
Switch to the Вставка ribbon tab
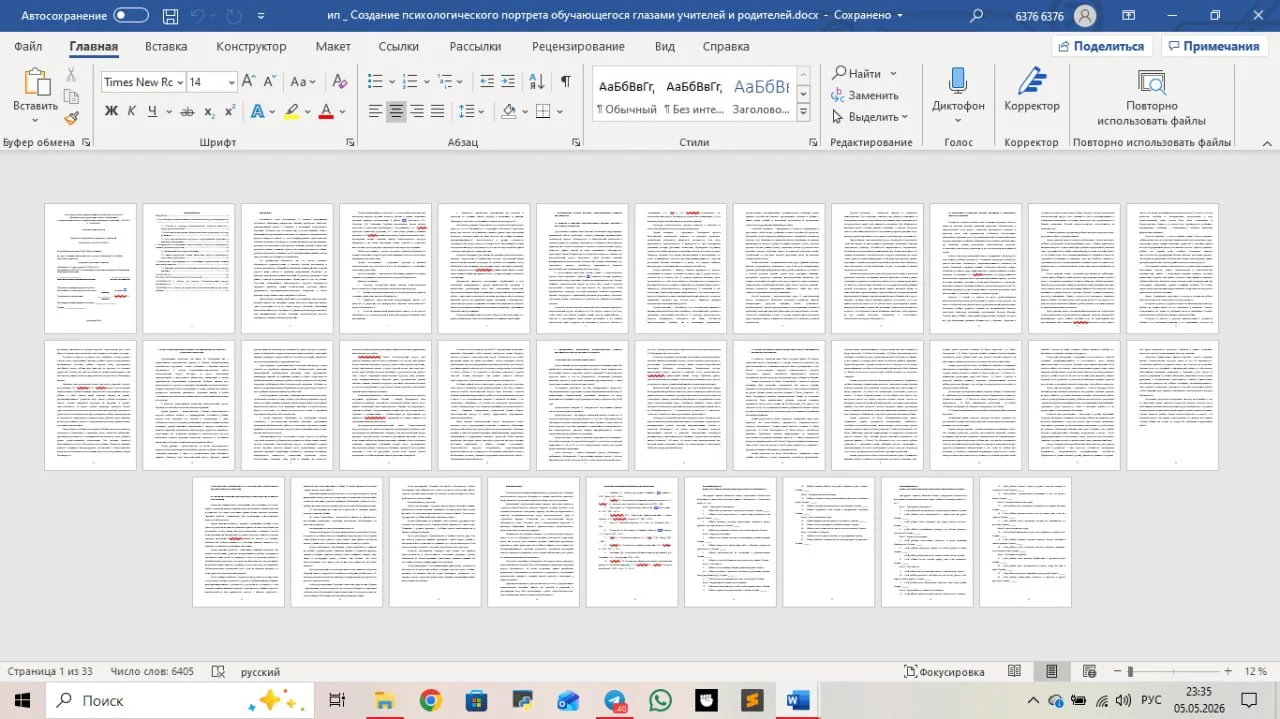(166, 46)
